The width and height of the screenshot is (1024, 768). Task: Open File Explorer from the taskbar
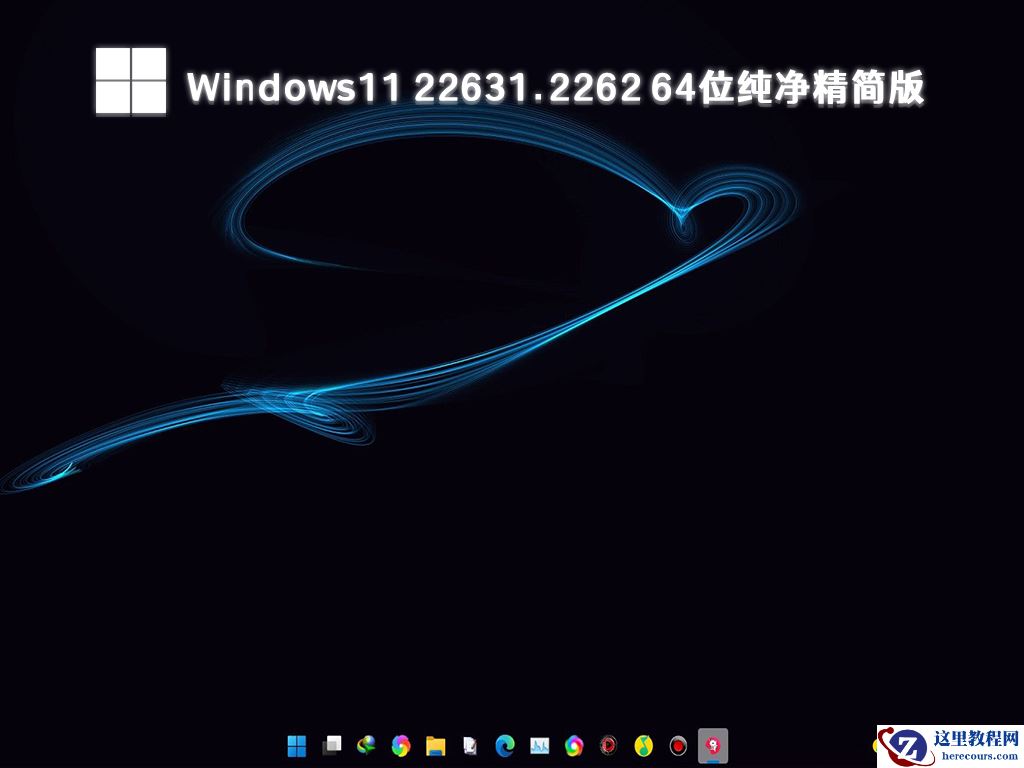(435, 744)
